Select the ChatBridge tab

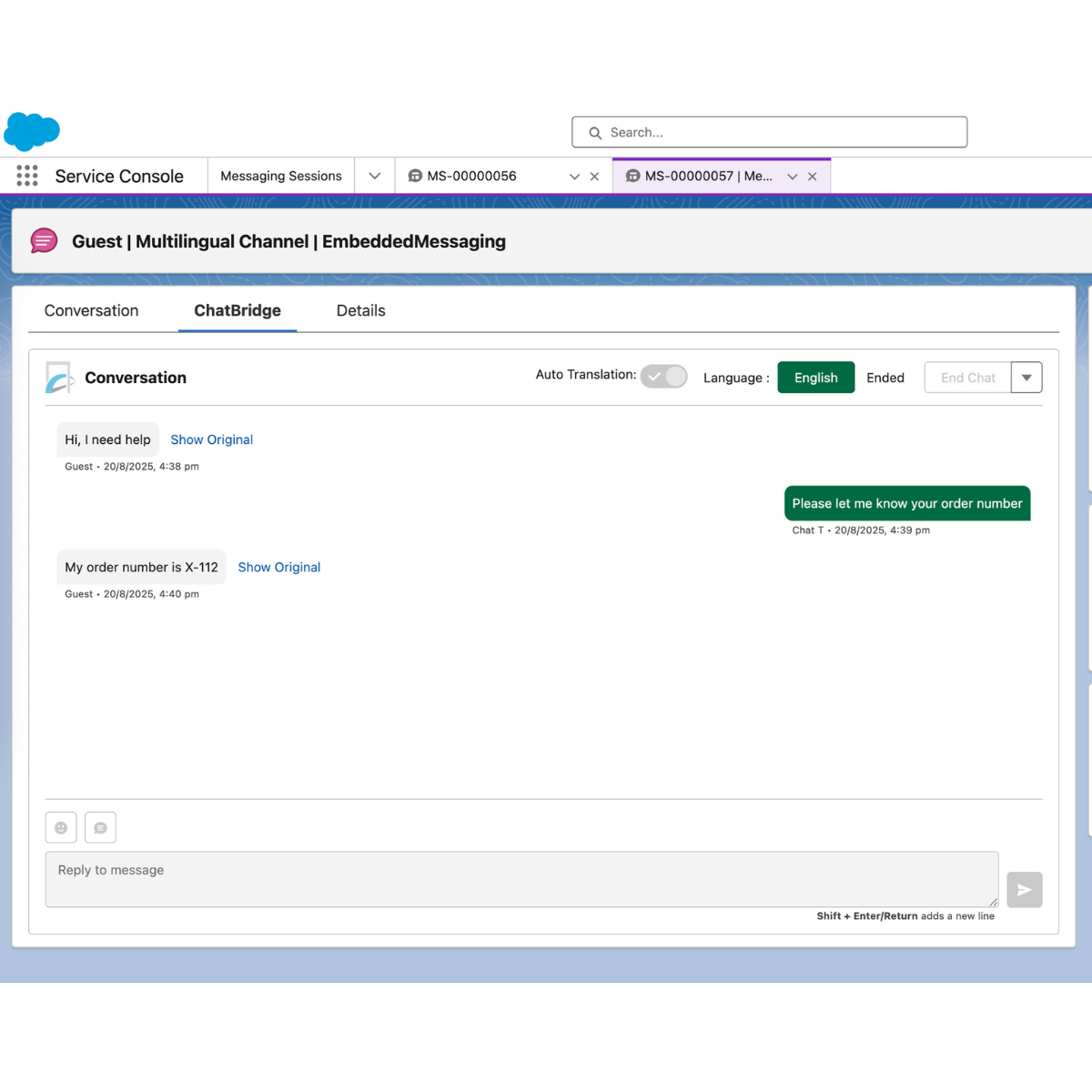[238, 310]
